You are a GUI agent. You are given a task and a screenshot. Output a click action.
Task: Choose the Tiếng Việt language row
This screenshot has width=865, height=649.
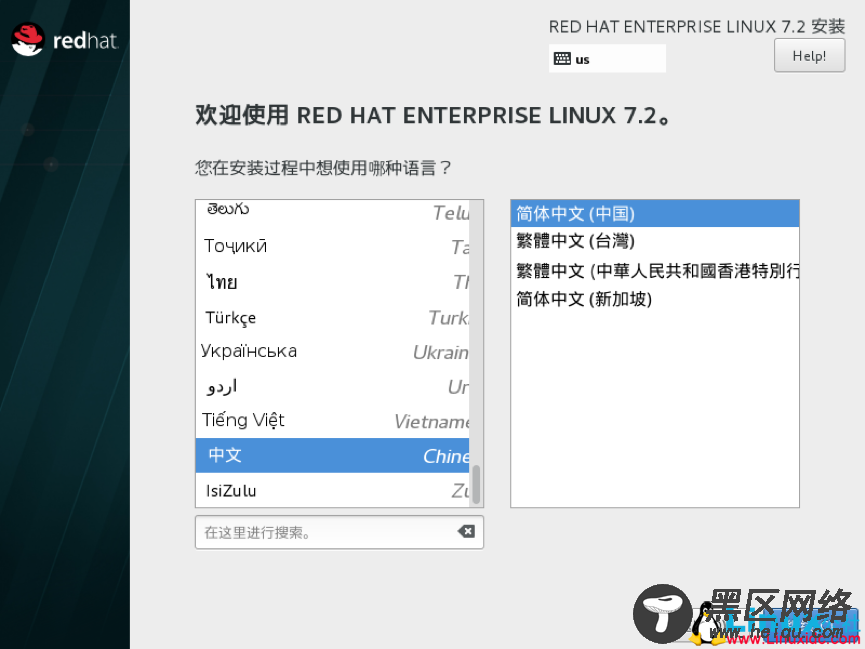(x=332, y=421)
